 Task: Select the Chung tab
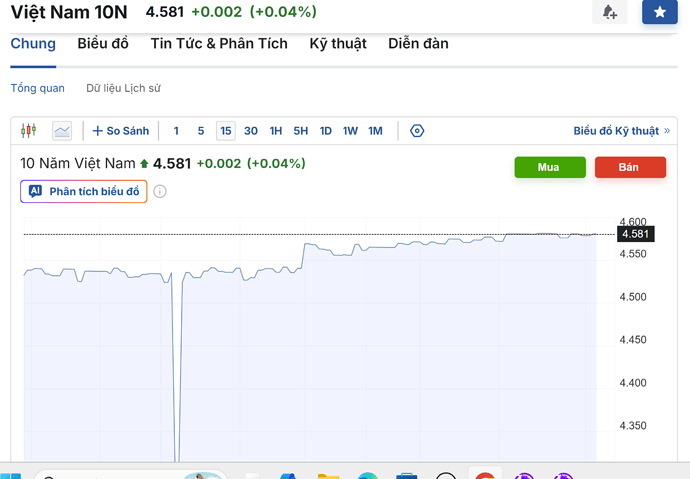(33, 44)
